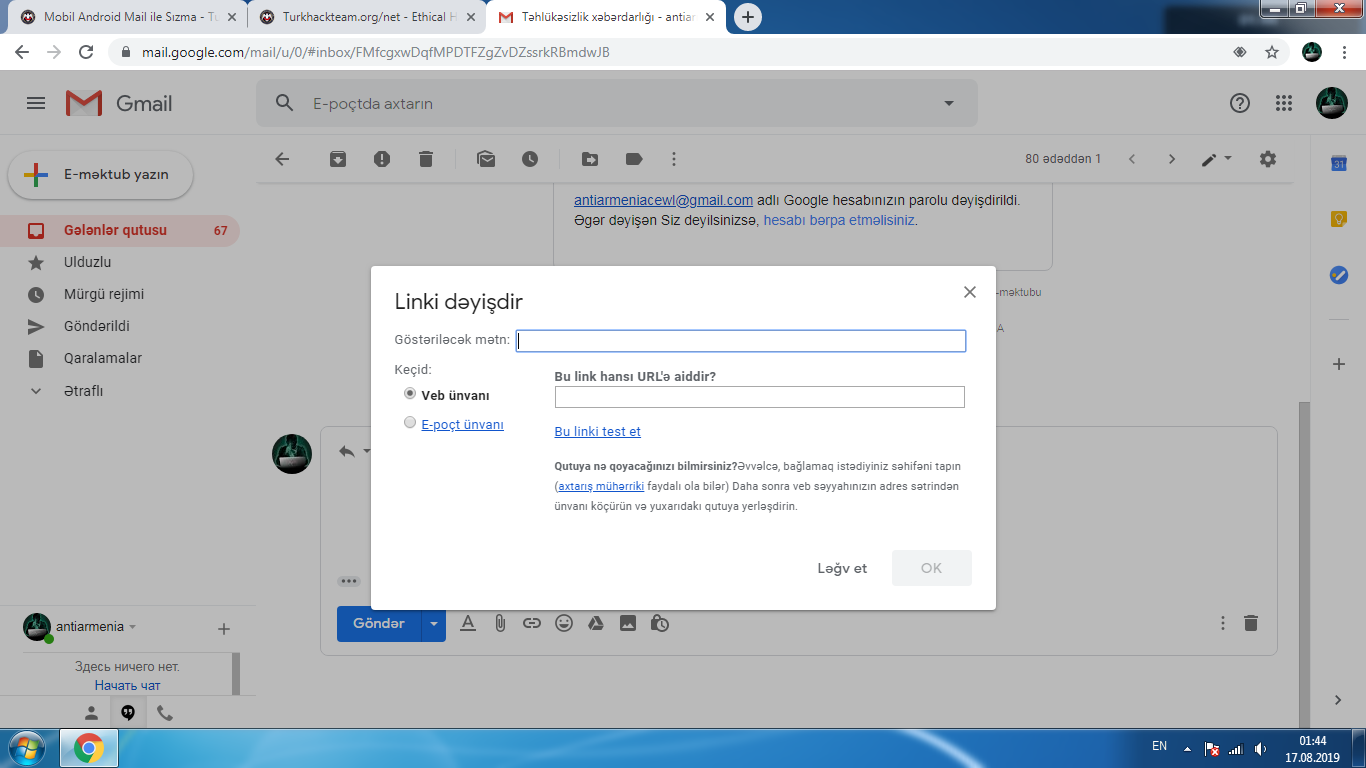The image size is (1366, 768).
Task: Go to older email arrow
Action: click(x=1172, y=159)
